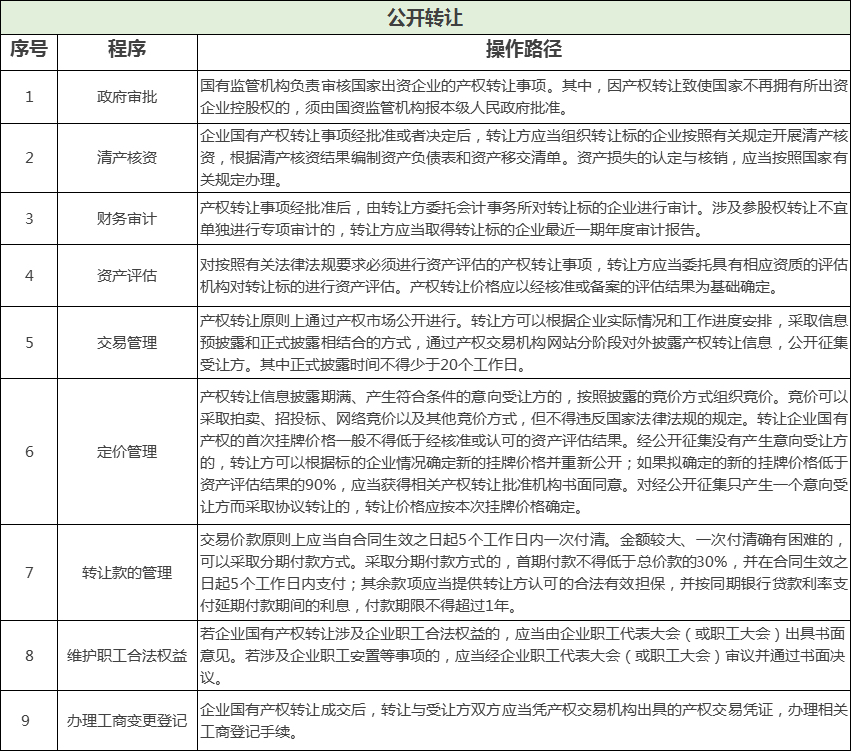Select the 程序 column header
Image resolution: width=851 pixels, height=751 pixels.
point(127,50)
